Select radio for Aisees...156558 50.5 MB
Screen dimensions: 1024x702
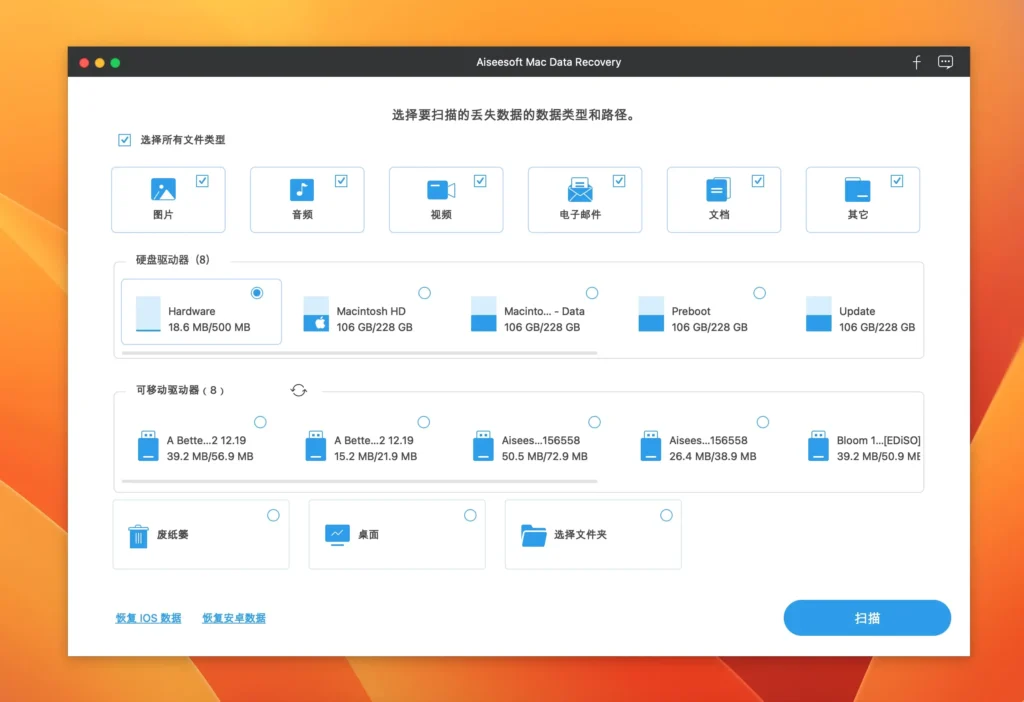tap(594, 422)
